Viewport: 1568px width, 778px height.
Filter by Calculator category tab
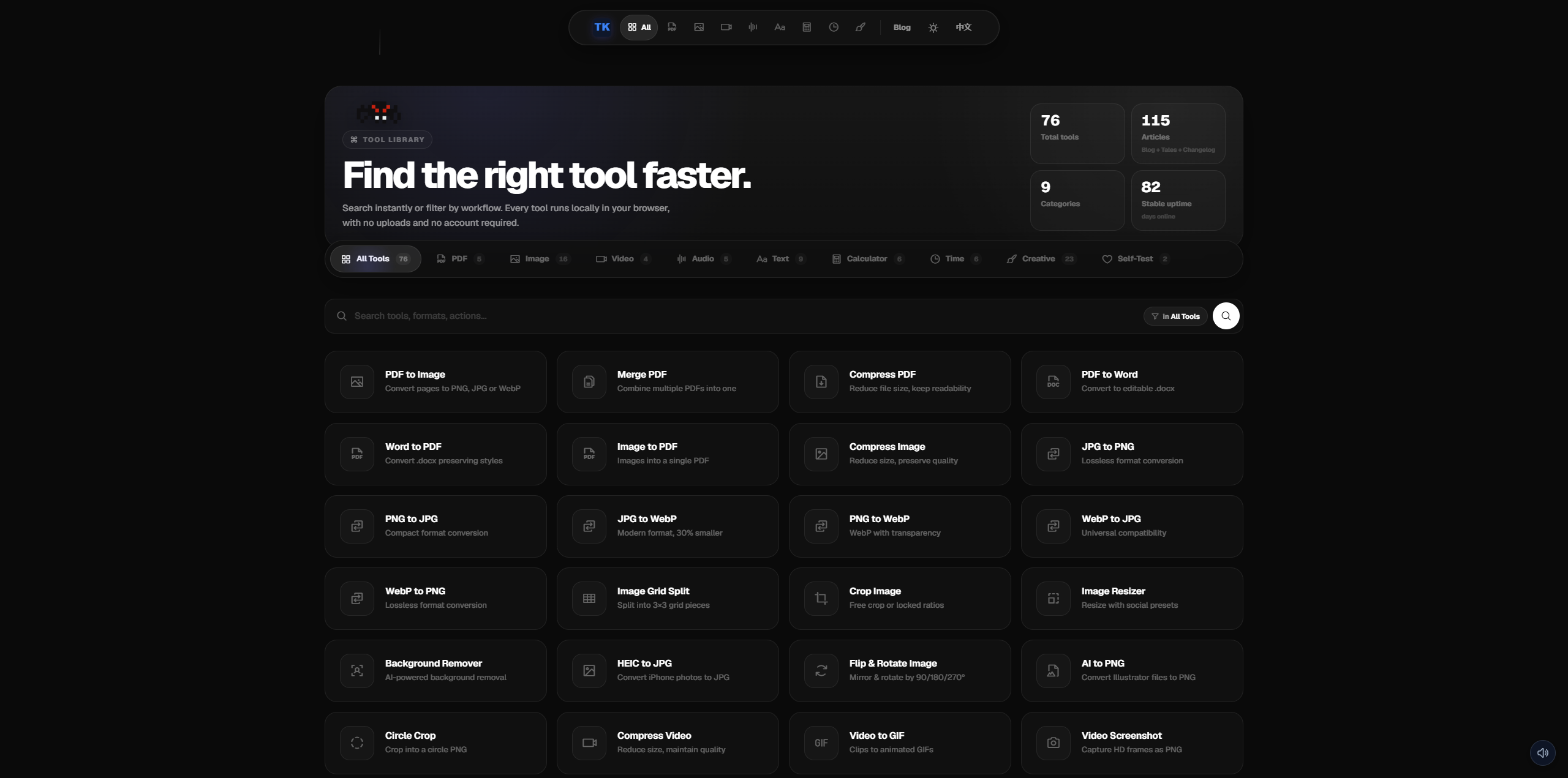[x=868, y=259]
